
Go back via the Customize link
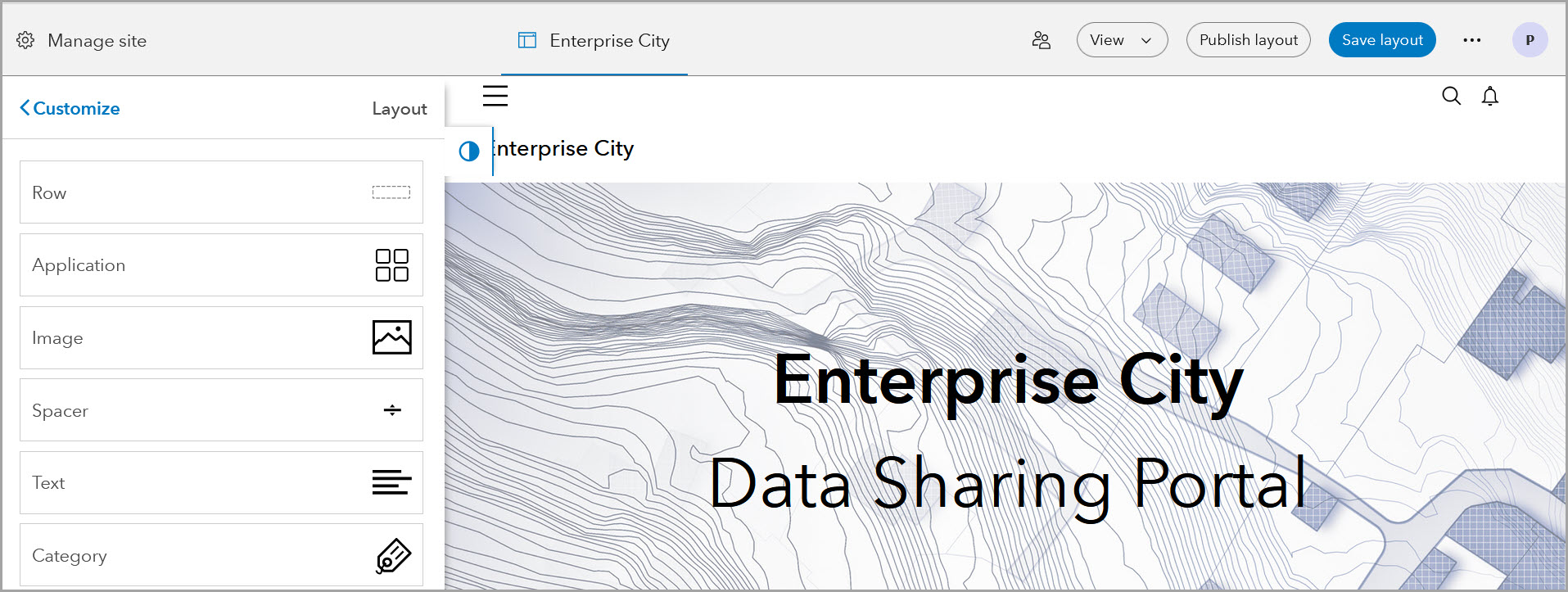pyautogui.click(x=70, y=108)
